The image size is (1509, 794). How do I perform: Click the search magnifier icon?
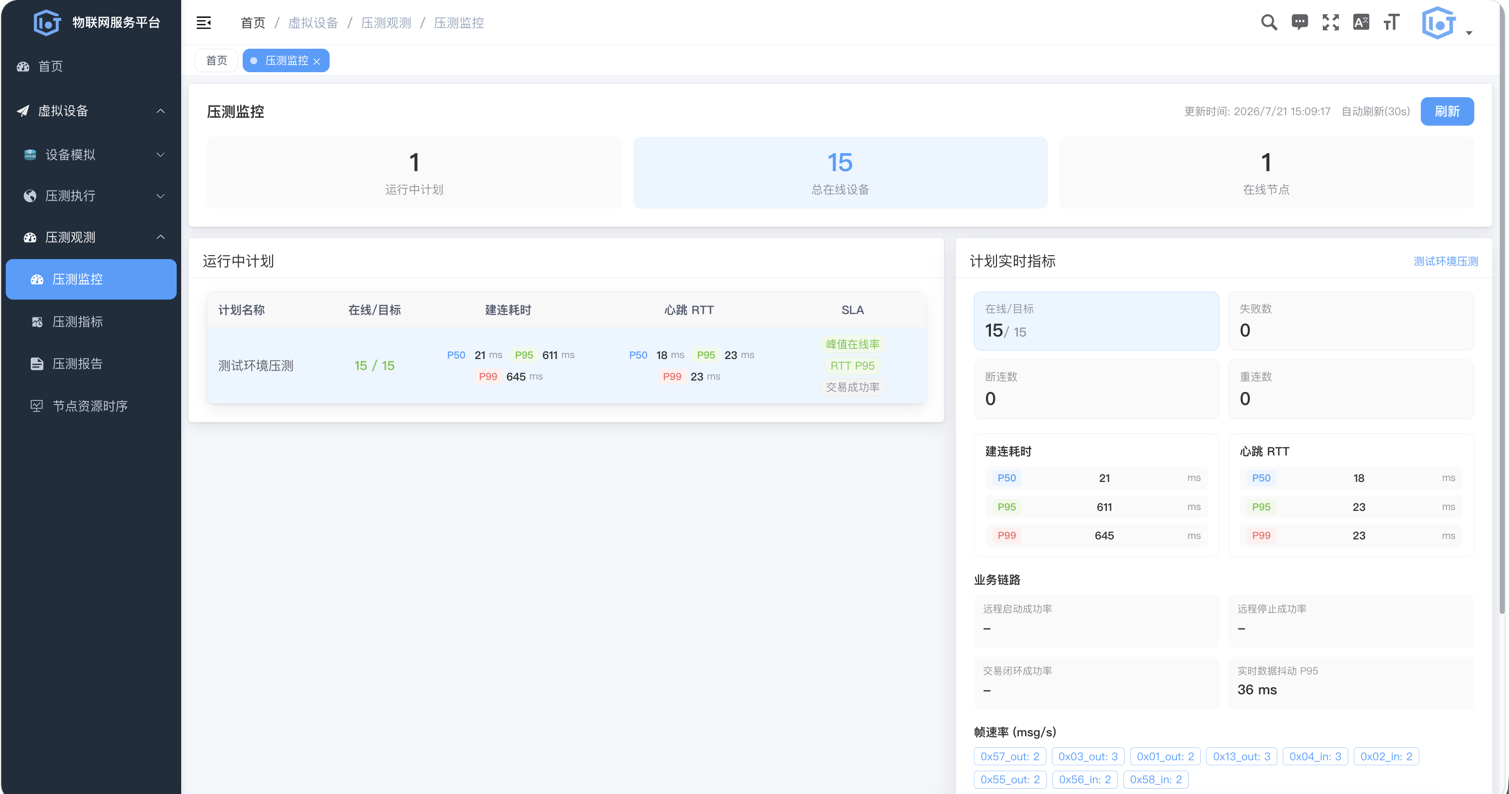(1268, 22)
